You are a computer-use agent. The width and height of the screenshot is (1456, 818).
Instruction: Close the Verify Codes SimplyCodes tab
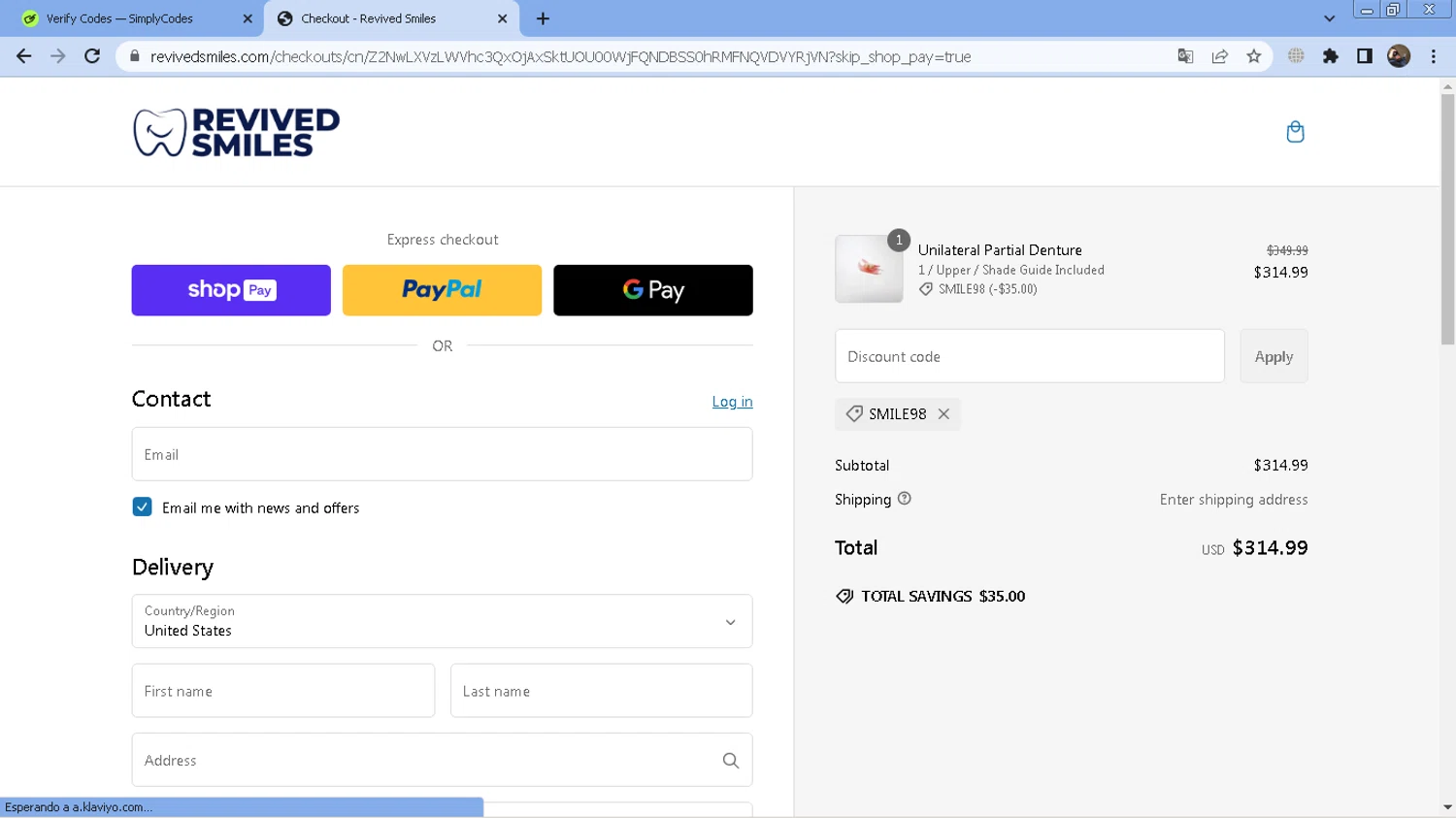coord(248,18)
